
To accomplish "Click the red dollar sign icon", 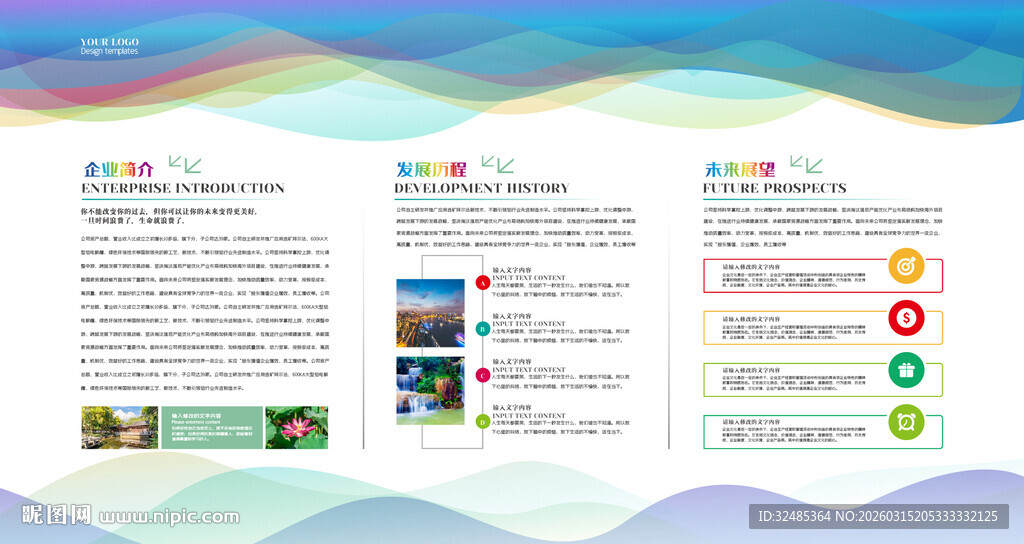I will pyautogui.click(x=906, y=318).
